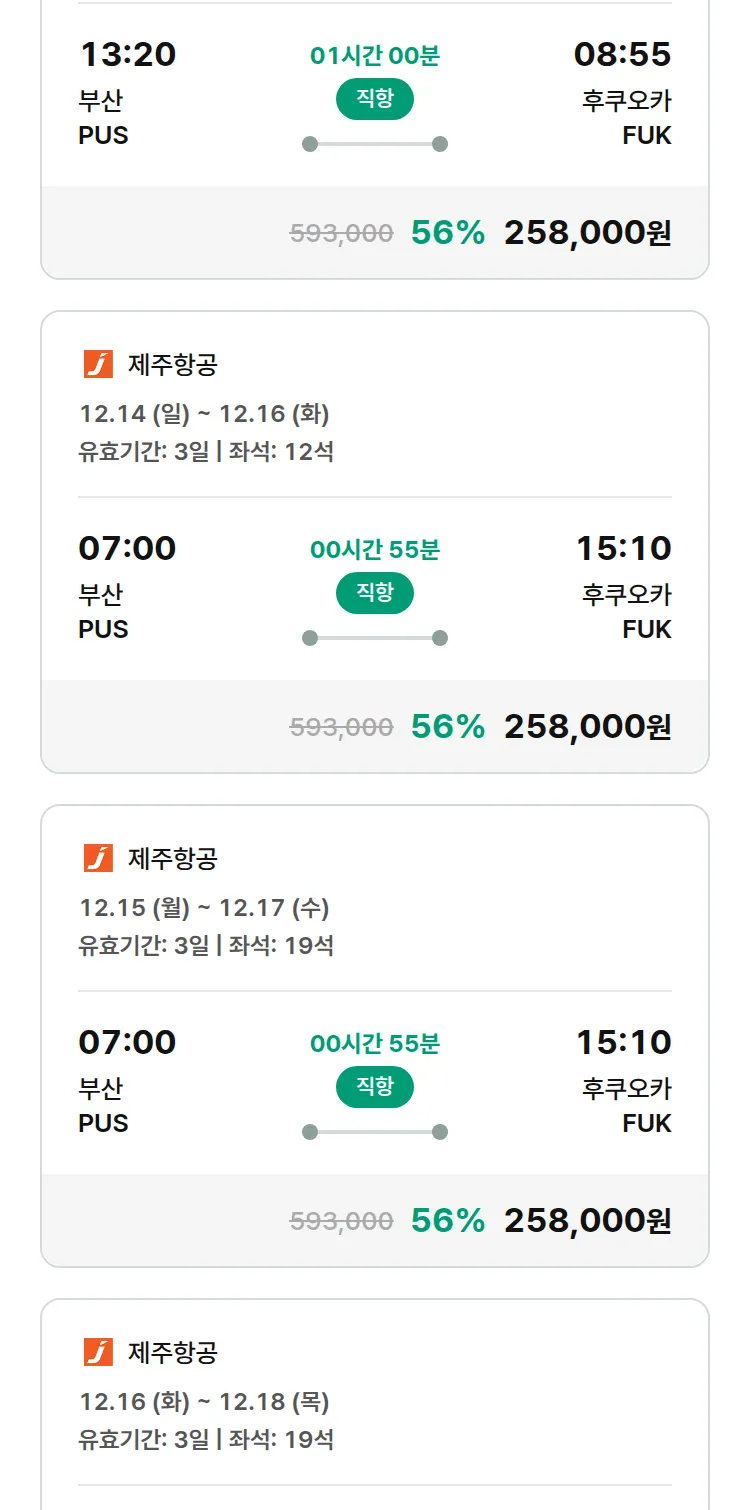The image size is (750, 1510).
Task: Tap the 직항 badge on the 12.15 (월) flight
Action: (375, 1087)
